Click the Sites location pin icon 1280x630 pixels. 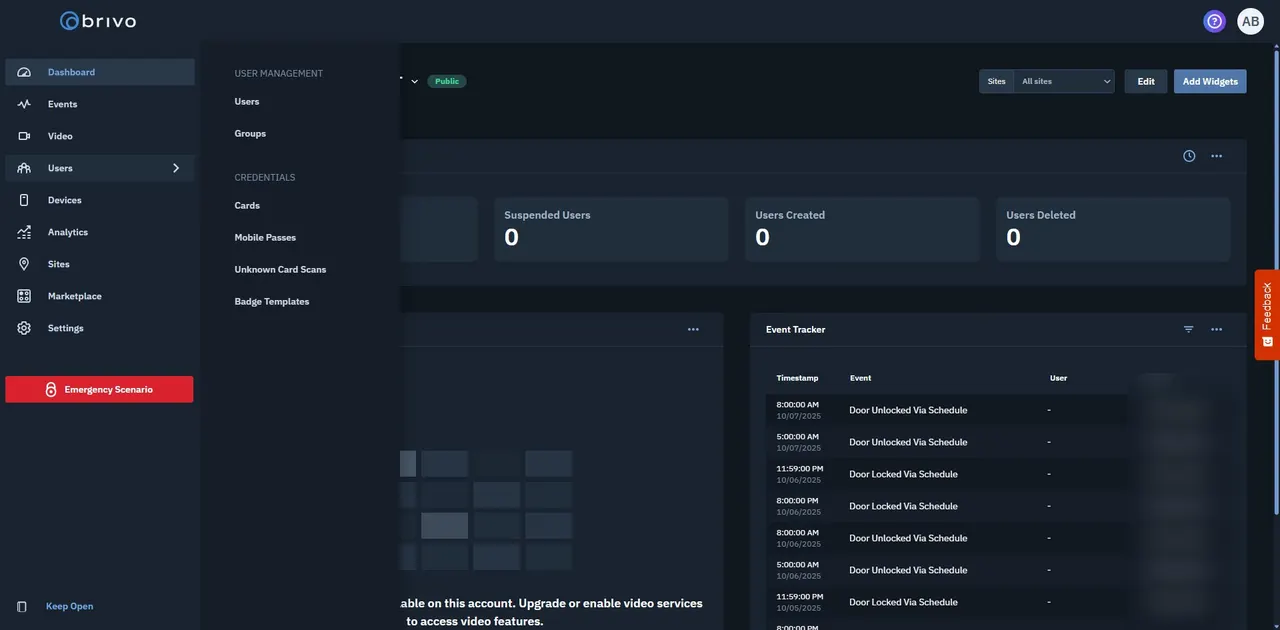tap(24, 264)
